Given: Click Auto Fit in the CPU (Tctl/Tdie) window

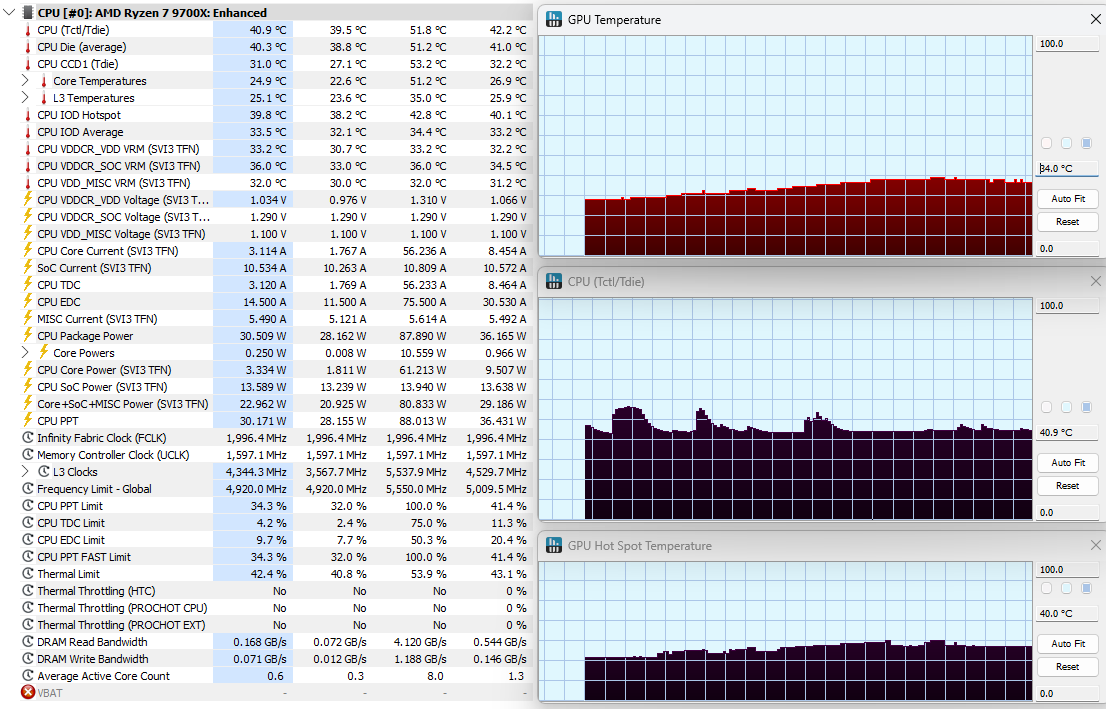Looking at the screenshot, I should [1067, 463].
